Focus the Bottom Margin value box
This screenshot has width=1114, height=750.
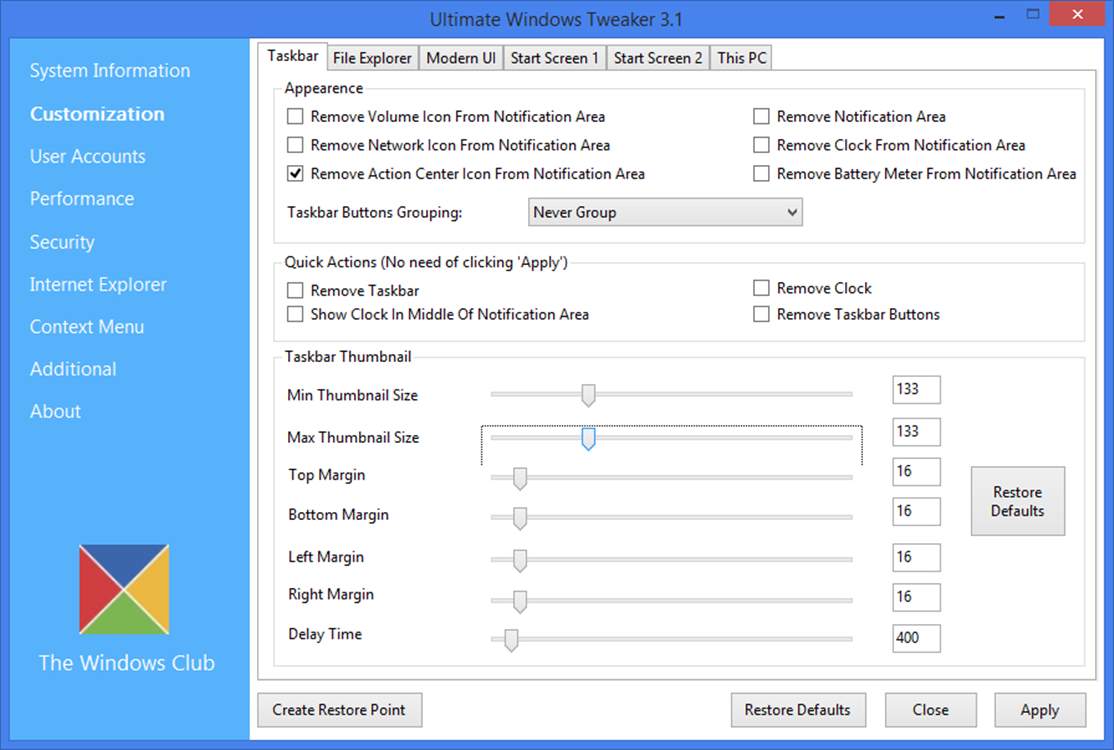tap(916, 511)
